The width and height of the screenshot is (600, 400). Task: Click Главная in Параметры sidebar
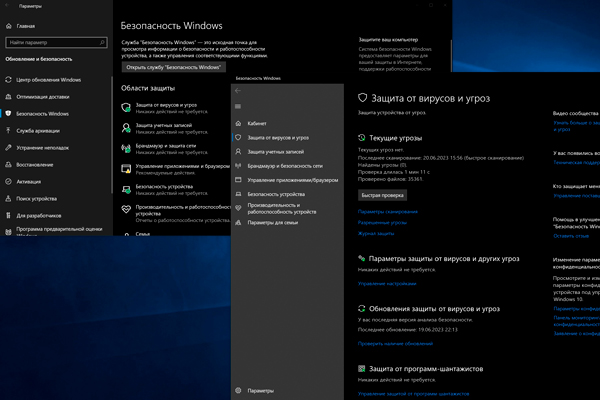(26, 26)
